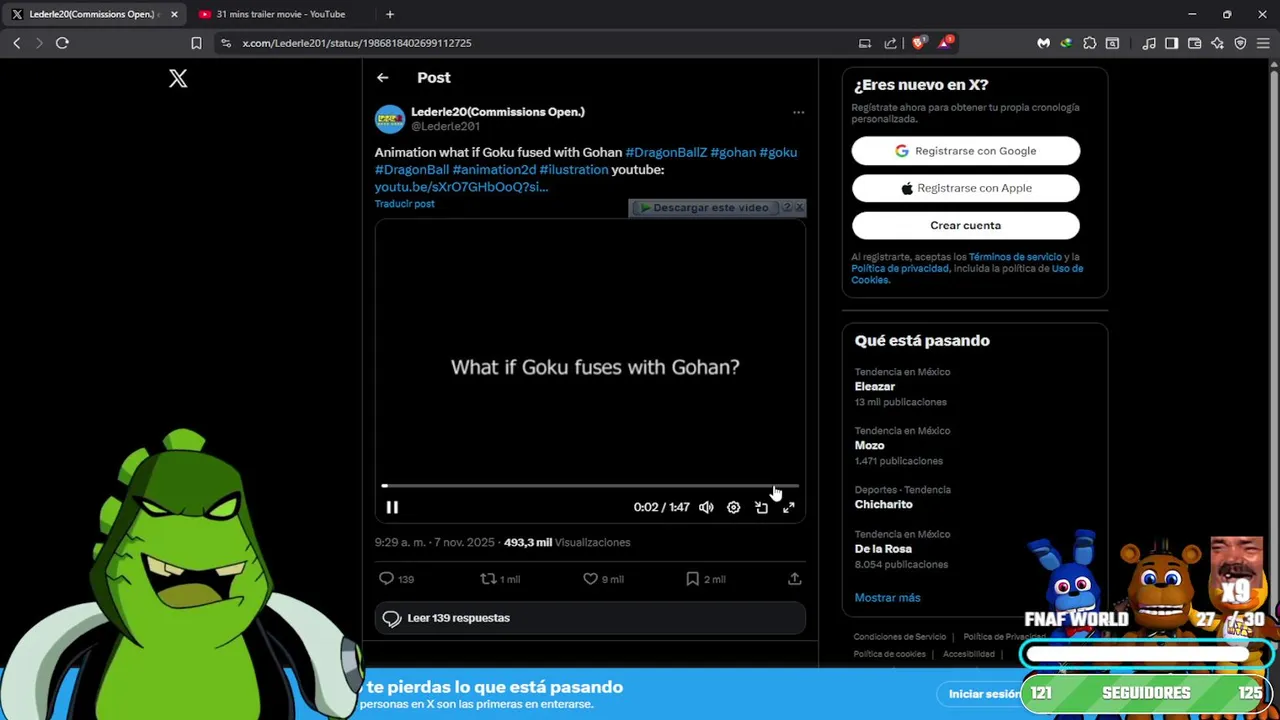Click Descargar este video overlay
The height and width of the screenshot is (720, 1280).
(704, 208)
